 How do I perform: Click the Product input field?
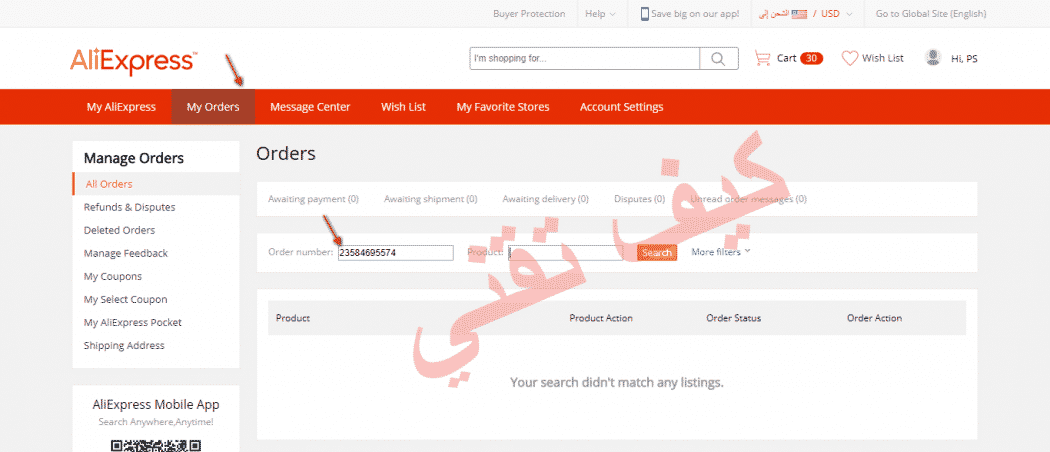(566, 252)
